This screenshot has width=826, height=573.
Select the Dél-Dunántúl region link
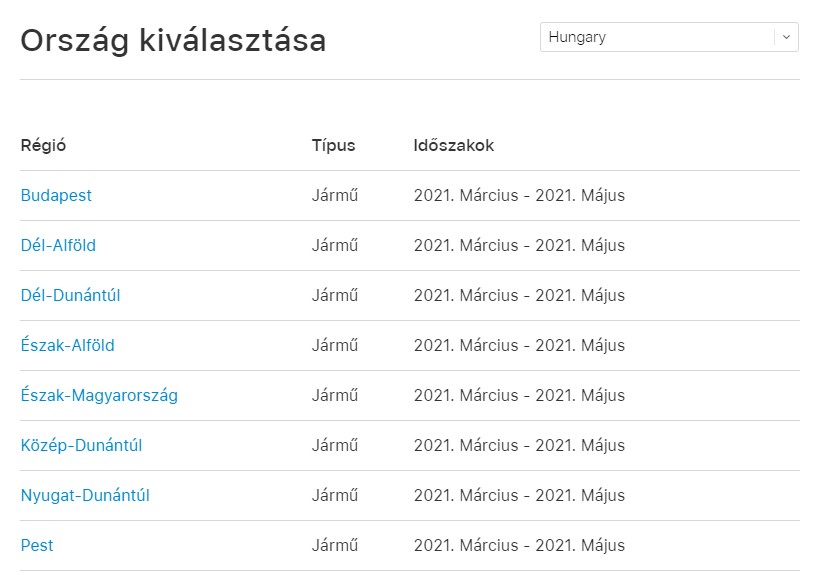[70, 296]
